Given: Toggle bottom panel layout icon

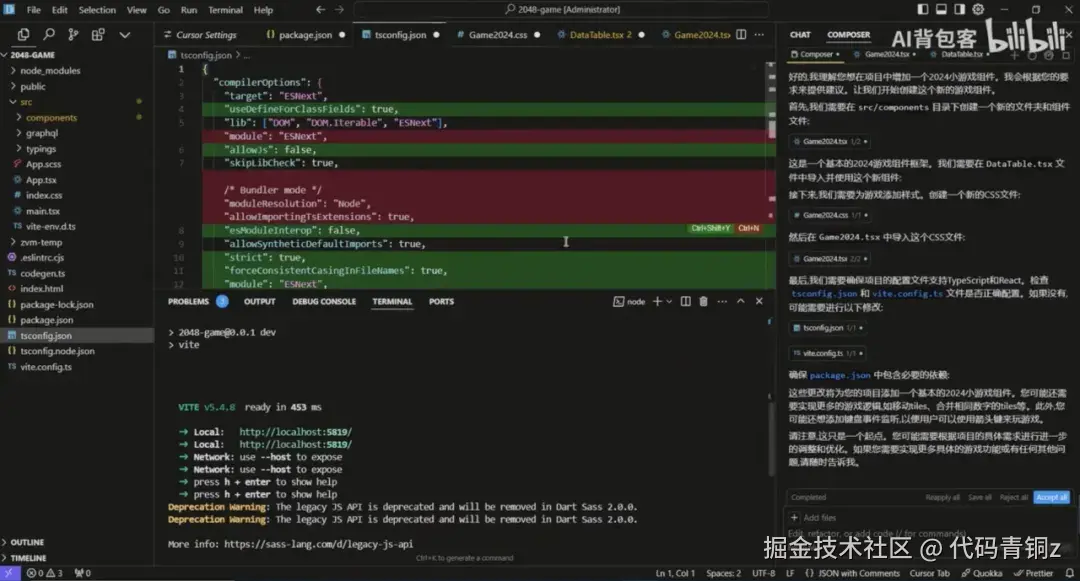Looking at the screenshot, I should (x=942, y=10).
